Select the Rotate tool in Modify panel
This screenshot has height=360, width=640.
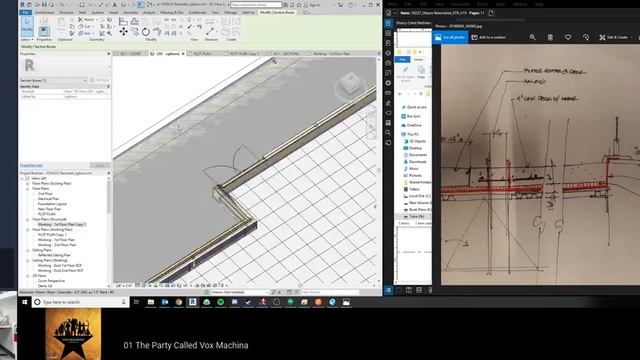[146, 32]
